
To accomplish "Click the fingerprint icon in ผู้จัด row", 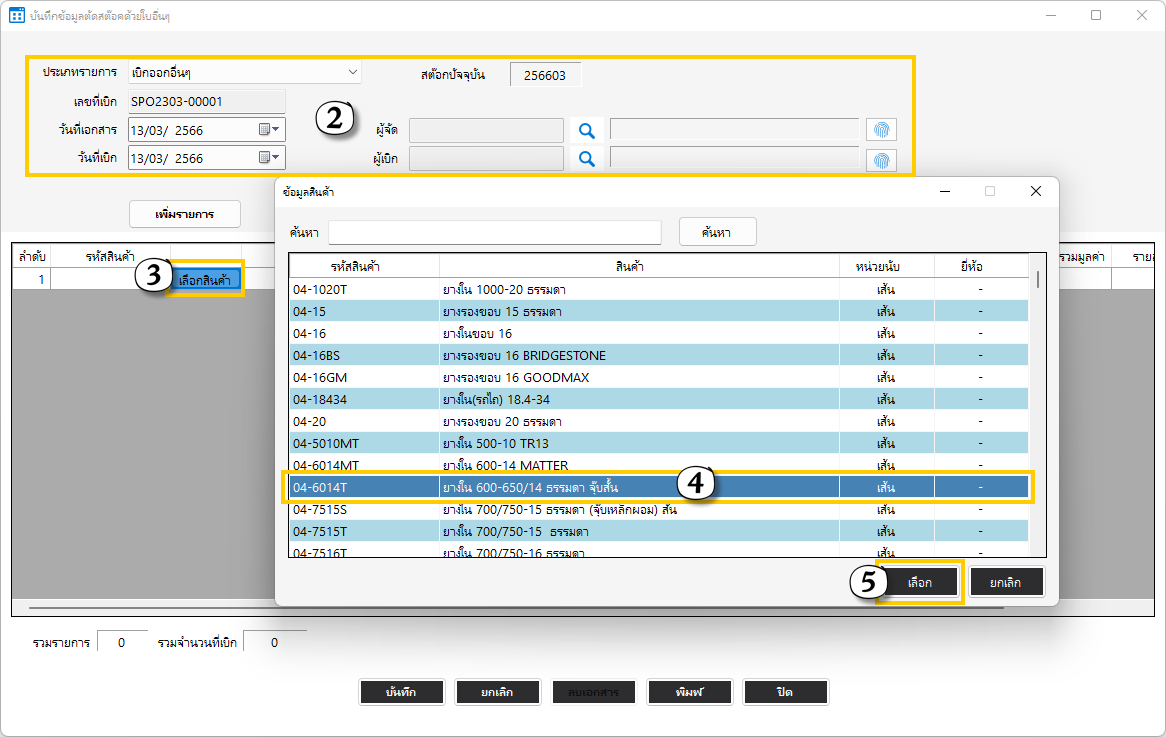I will 881,130.
